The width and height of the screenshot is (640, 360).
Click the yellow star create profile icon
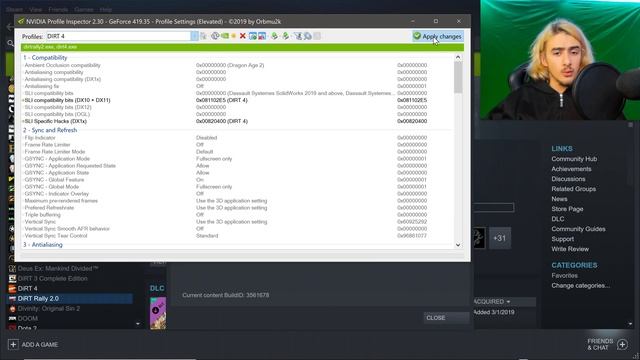tap(233, 36)
